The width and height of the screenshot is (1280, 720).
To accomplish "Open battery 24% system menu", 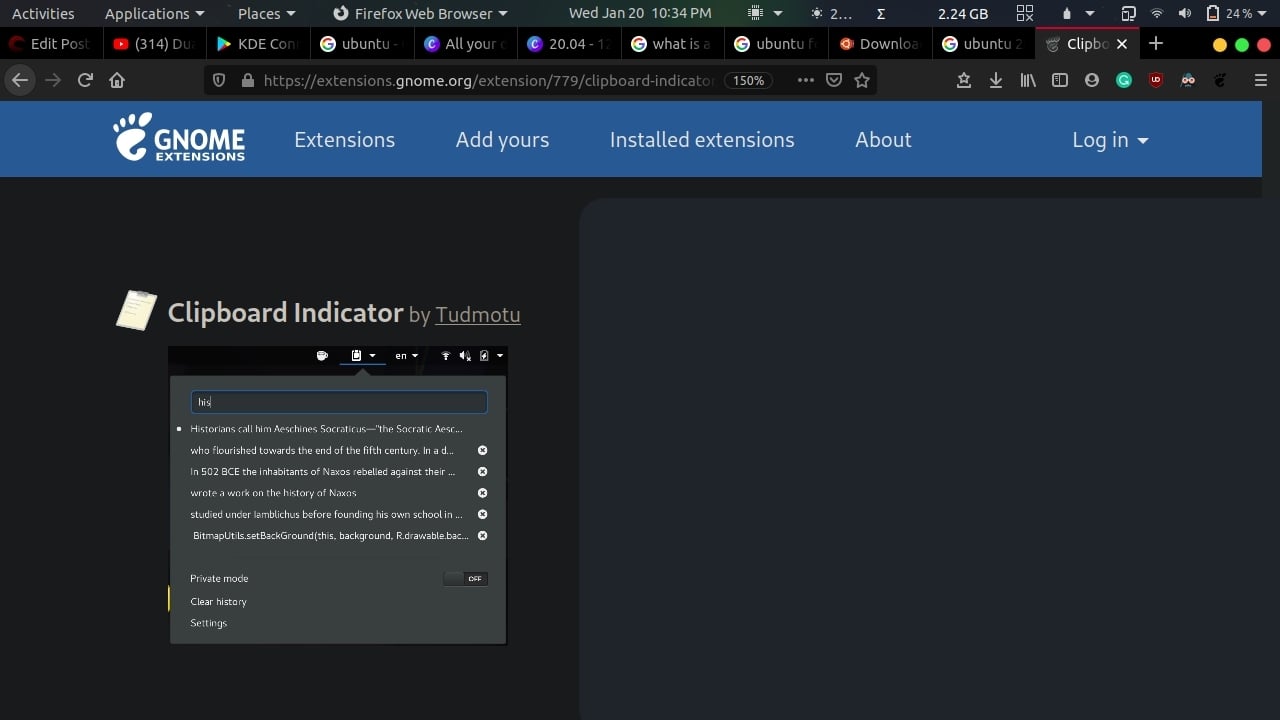I will pos(1236,14).
